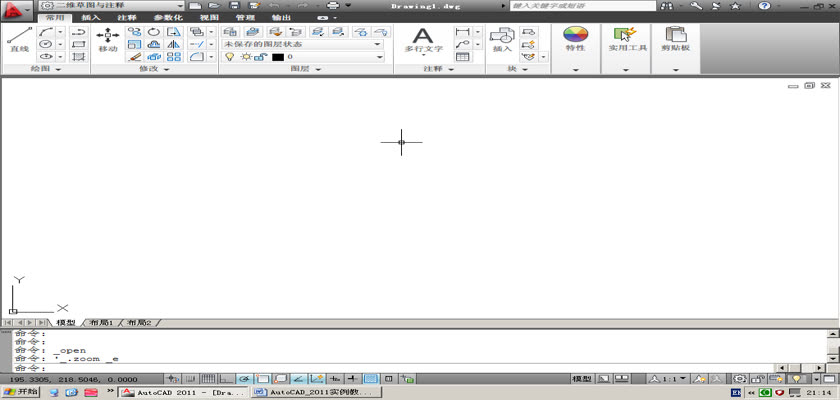Toggle layer lock padlock icon
This screenshot has width=840, height=400.
coord(260,57)
